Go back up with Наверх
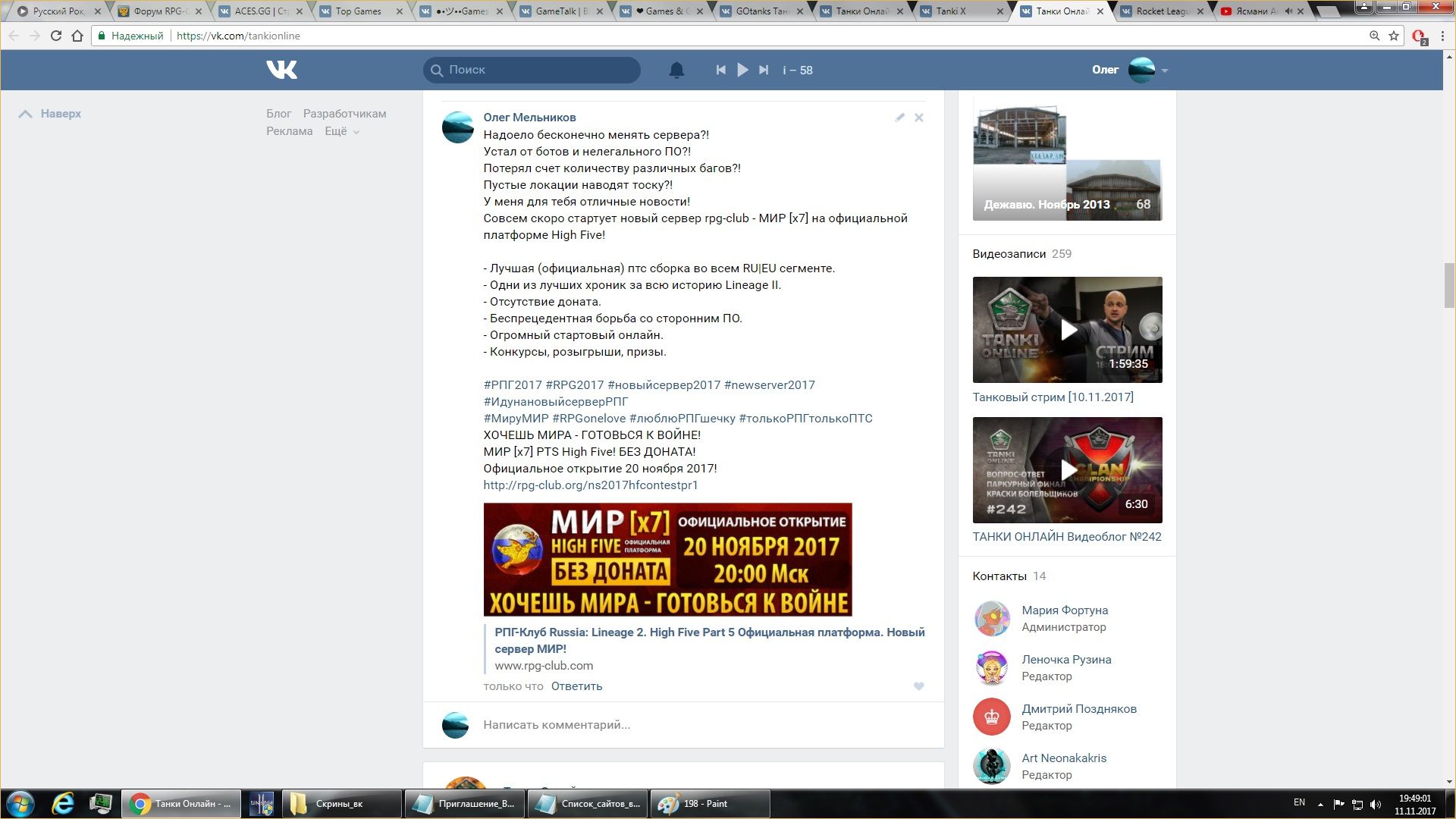Image resolution: width=1456 pixels, height=819 pixels. (50, 114)
